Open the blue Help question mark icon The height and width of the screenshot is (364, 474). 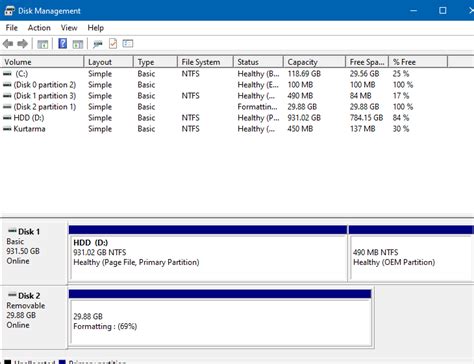coord(63,44)
